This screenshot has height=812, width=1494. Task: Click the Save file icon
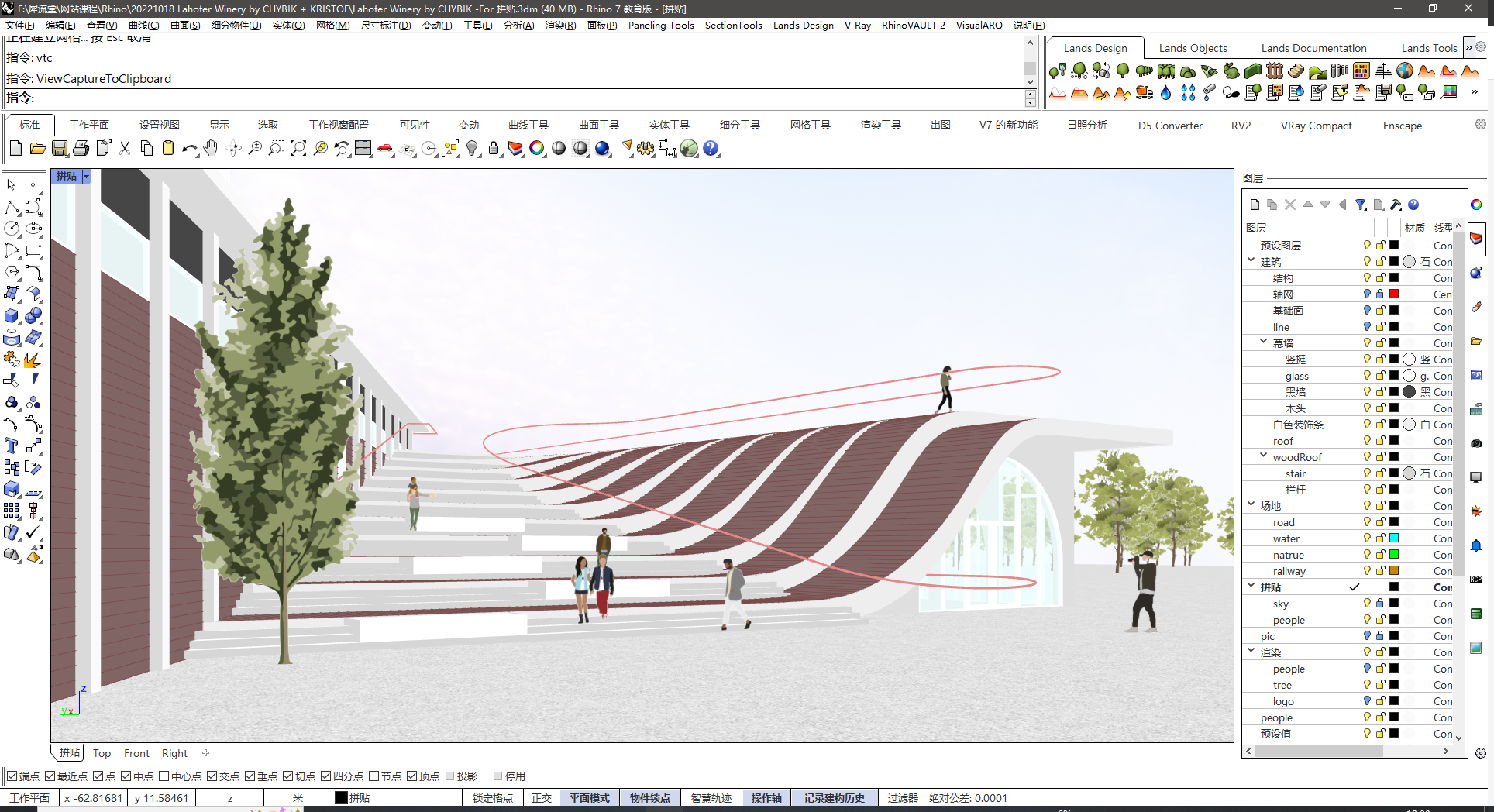click(60, 148)
